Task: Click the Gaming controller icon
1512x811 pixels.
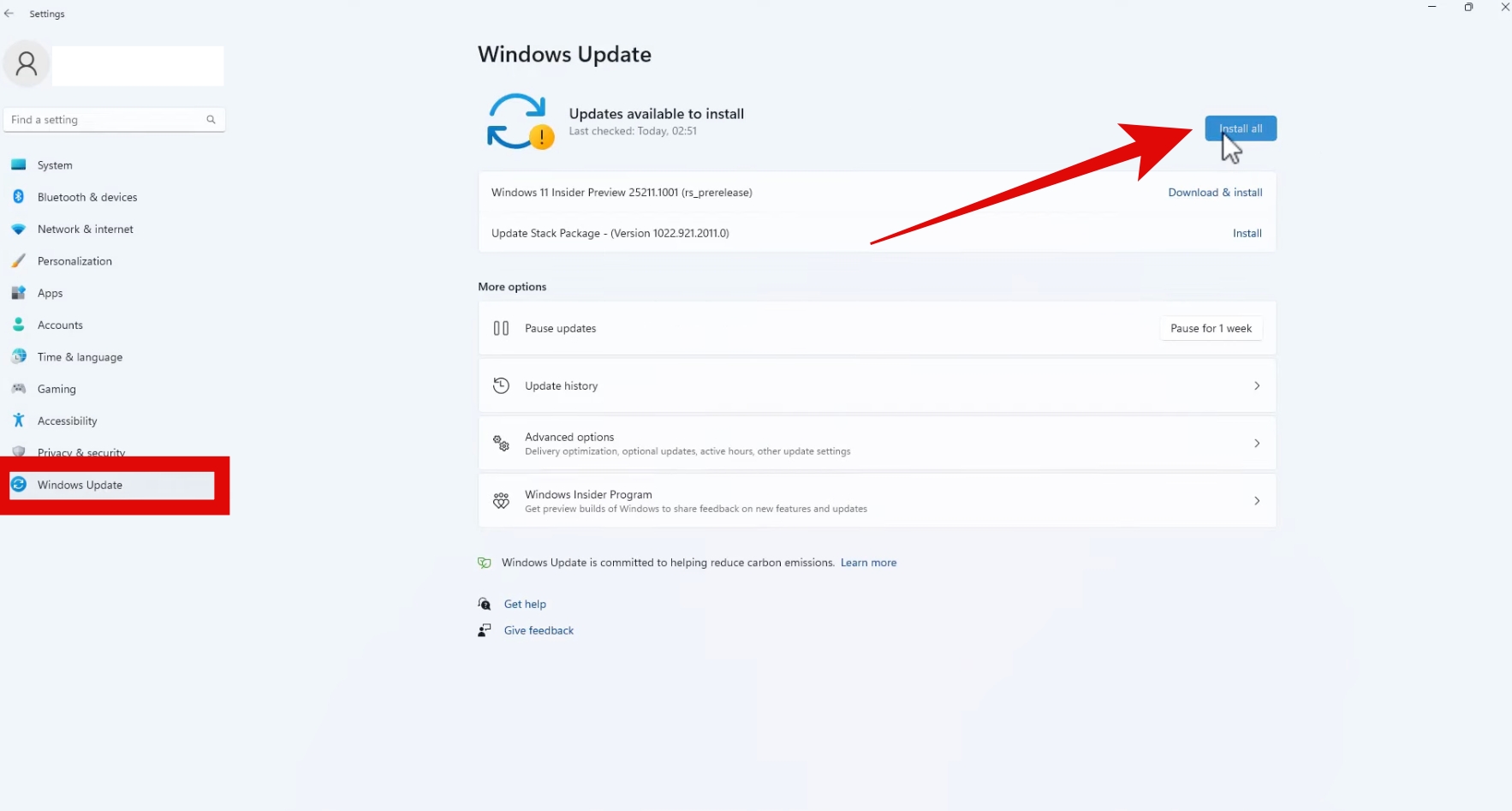Action: (19, 389)
